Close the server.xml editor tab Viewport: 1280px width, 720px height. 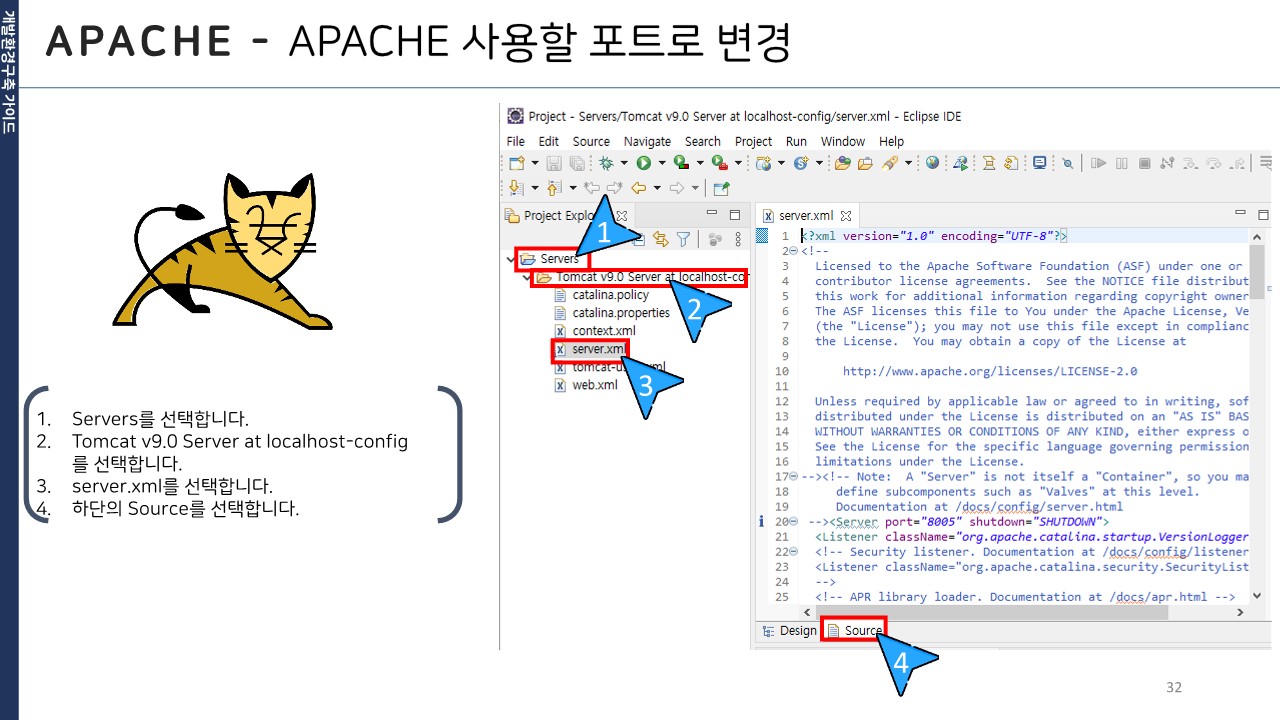[x=845, y=215]
